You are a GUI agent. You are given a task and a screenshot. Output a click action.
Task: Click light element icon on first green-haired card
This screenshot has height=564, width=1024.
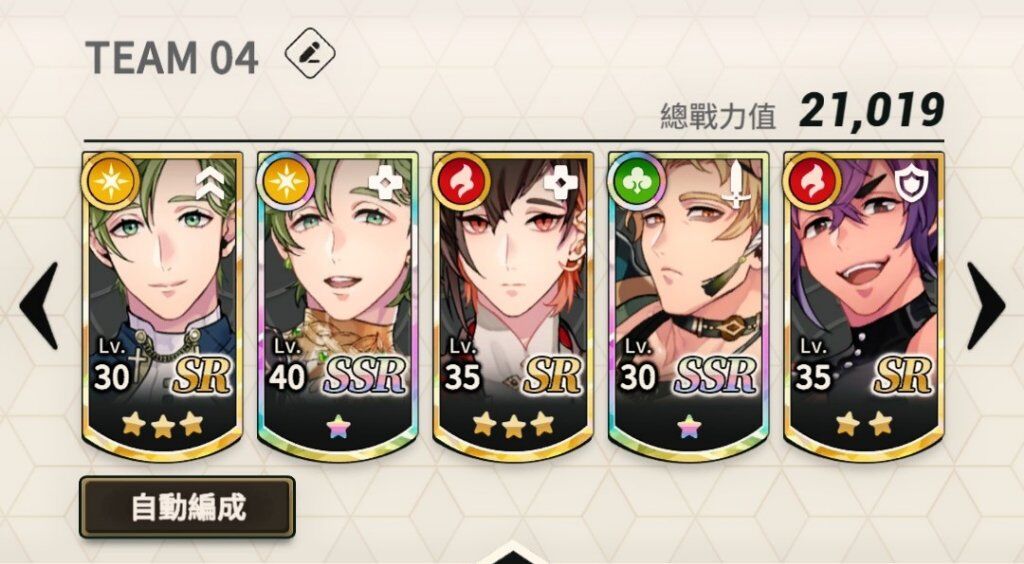pyautogui.click(x=112, y=181)
